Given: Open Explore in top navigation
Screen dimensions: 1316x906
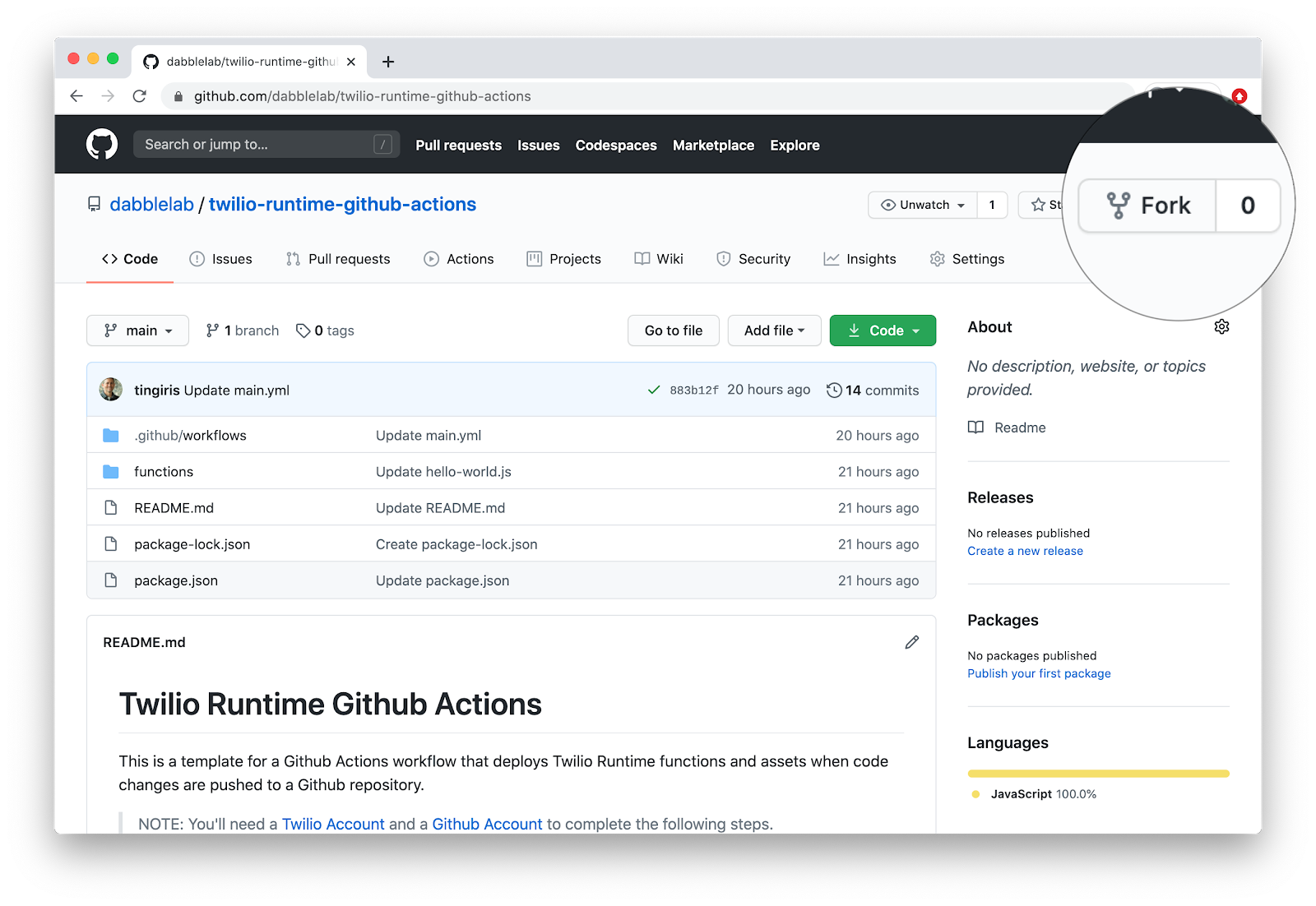Looking at the screenshot, I should [795, 145].
